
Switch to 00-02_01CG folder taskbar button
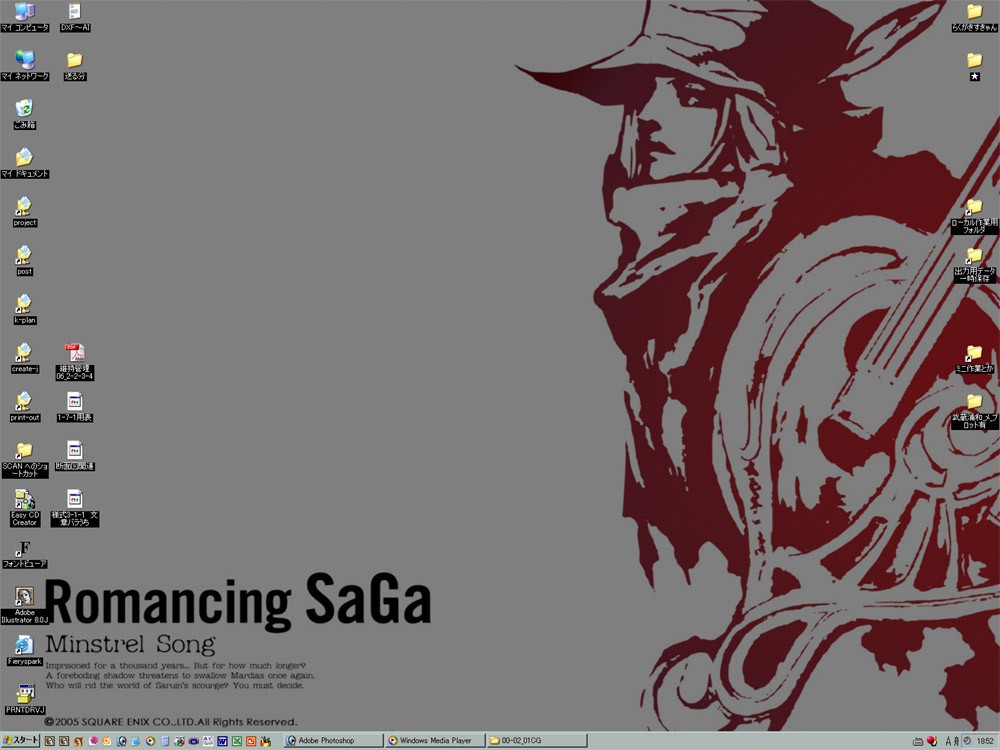coord(536,740)
